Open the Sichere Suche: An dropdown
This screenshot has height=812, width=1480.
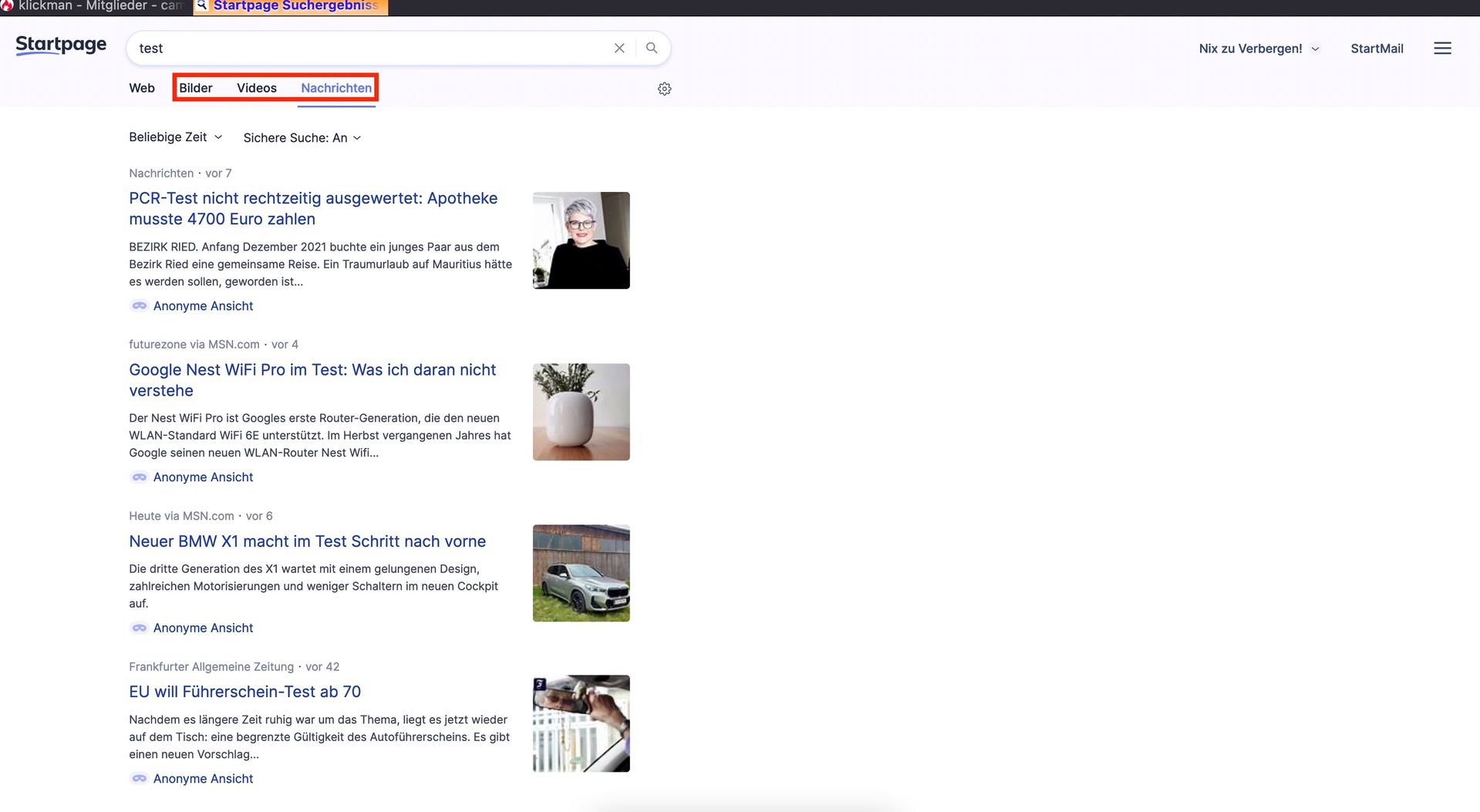pyautogui.click(x=302, y=138)
